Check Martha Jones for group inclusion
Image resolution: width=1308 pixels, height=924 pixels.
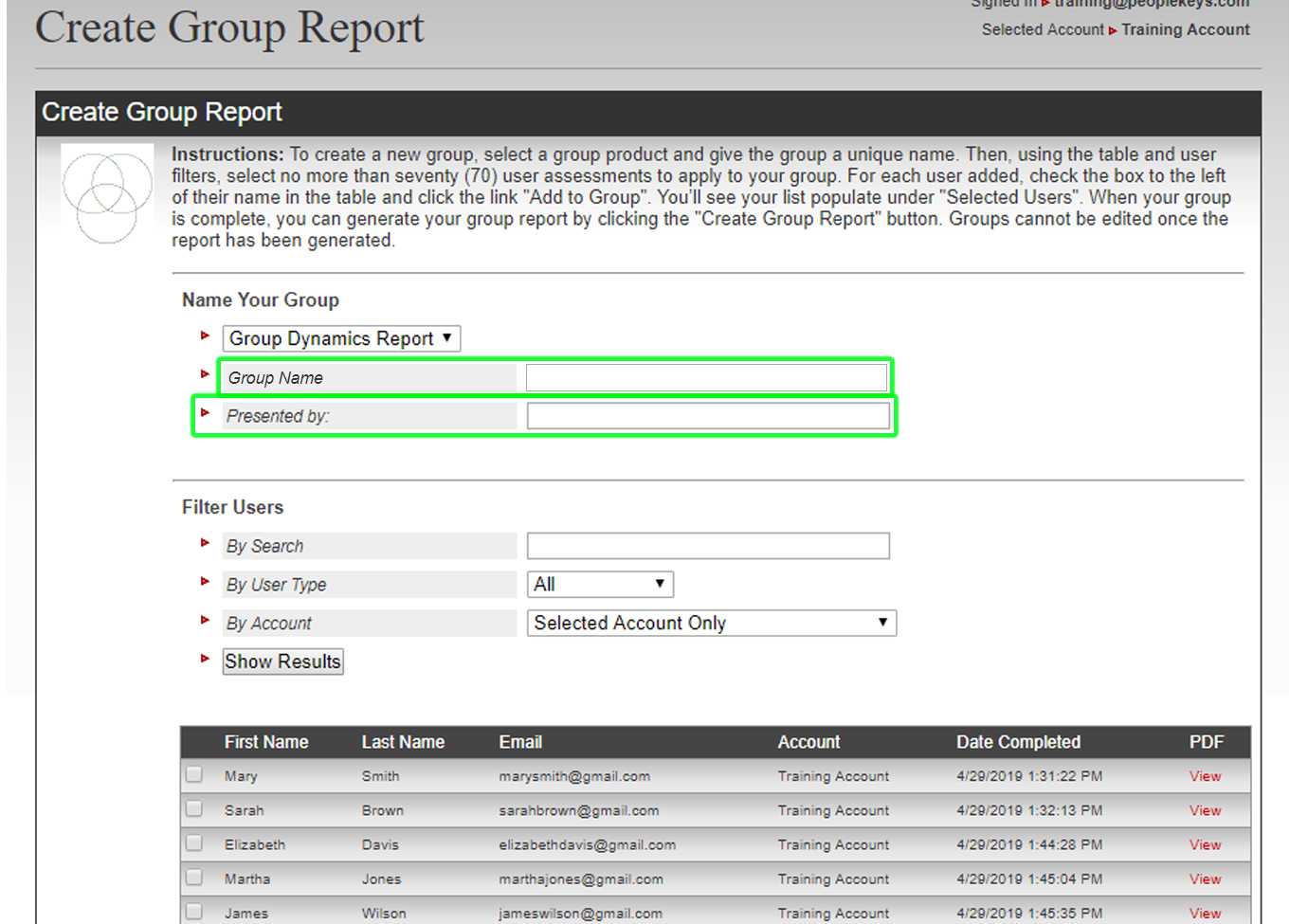(x=193, y=877)
